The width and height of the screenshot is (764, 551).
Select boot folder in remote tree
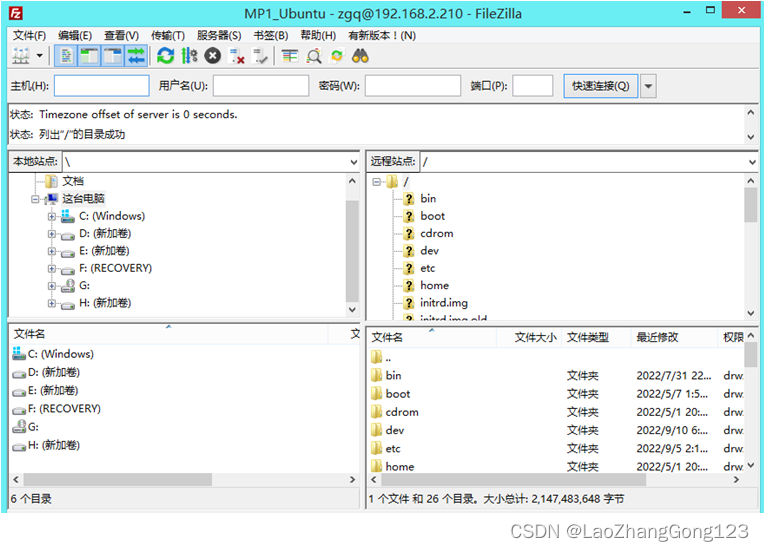tap(433, 216)
